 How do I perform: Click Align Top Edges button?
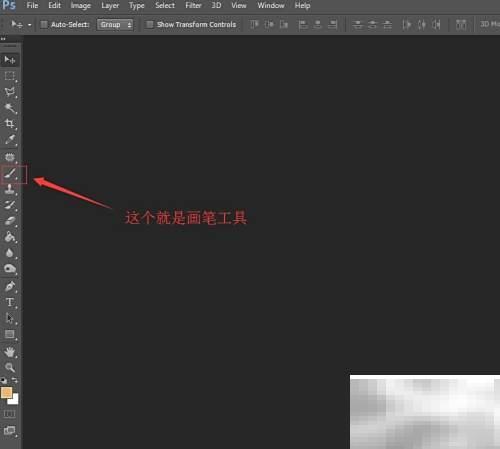click(x=255, y=24)
